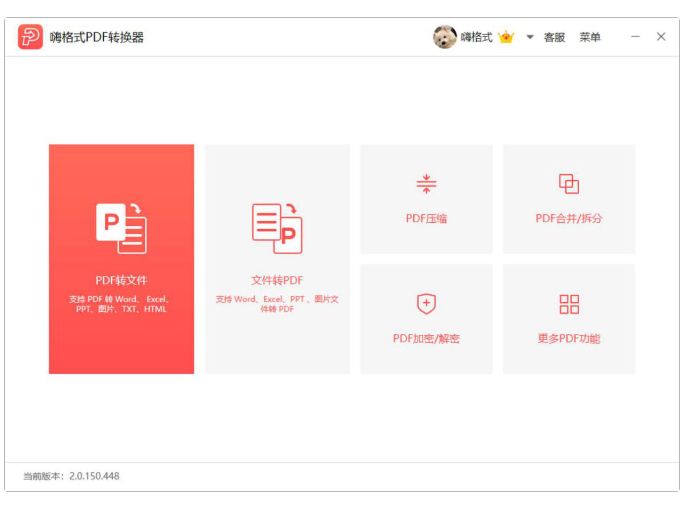Click the user avatar picture
Image resolution: width=686 pixels, height=506 pixels.
click(x=444, y=37)
